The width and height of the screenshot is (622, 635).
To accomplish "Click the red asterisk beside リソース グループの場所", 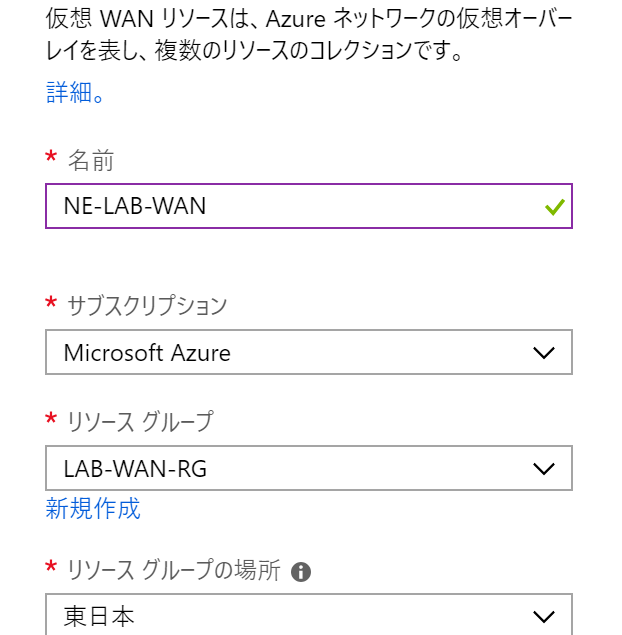I will pos(51,569).
